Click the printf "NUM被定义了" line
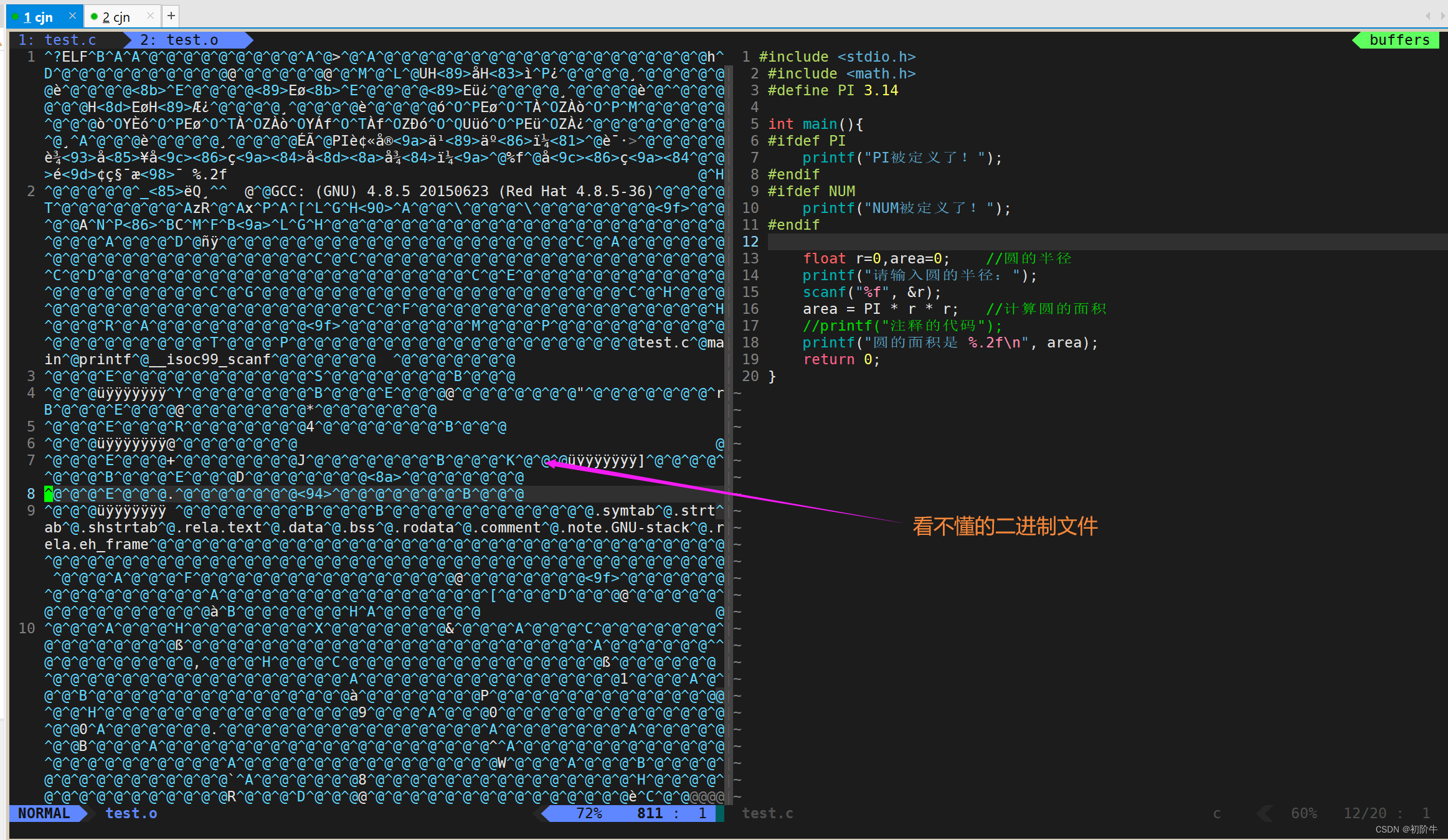Image resolution: width=1448 pixels, height=840 pixels. pyautogui.click(x=906, y=208)
